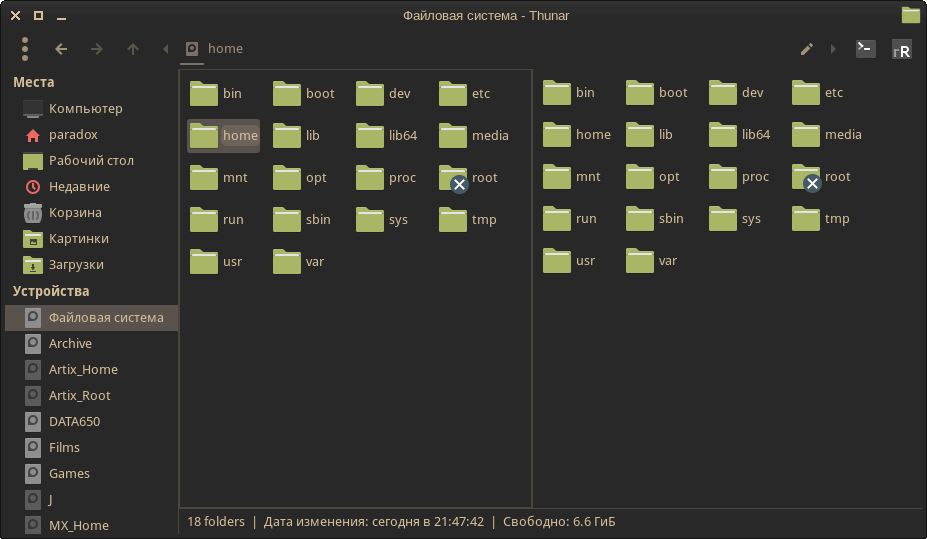The image size is (927, 539).
Task: Open Компьютер in sidebar
Action: tap(92, 109)
